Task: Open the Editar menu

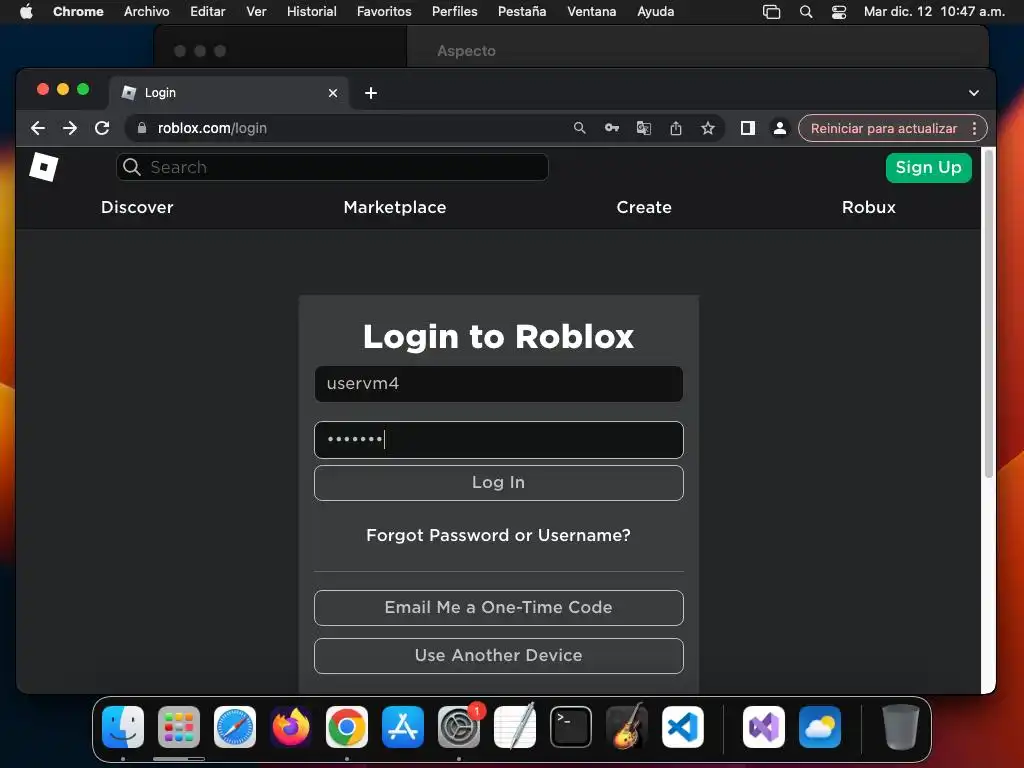Action: 208,12
